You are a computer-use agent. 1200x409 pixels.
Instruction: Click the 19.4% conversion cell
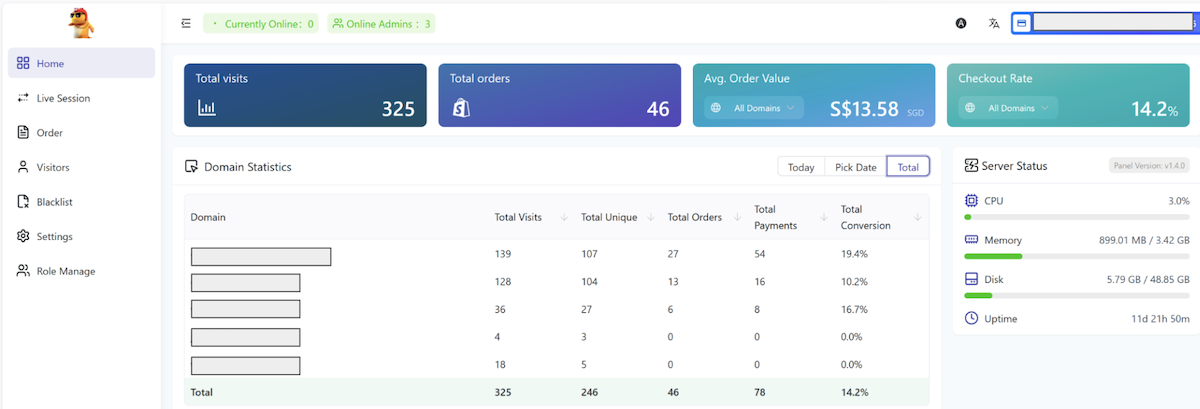[x=854, y=254]
